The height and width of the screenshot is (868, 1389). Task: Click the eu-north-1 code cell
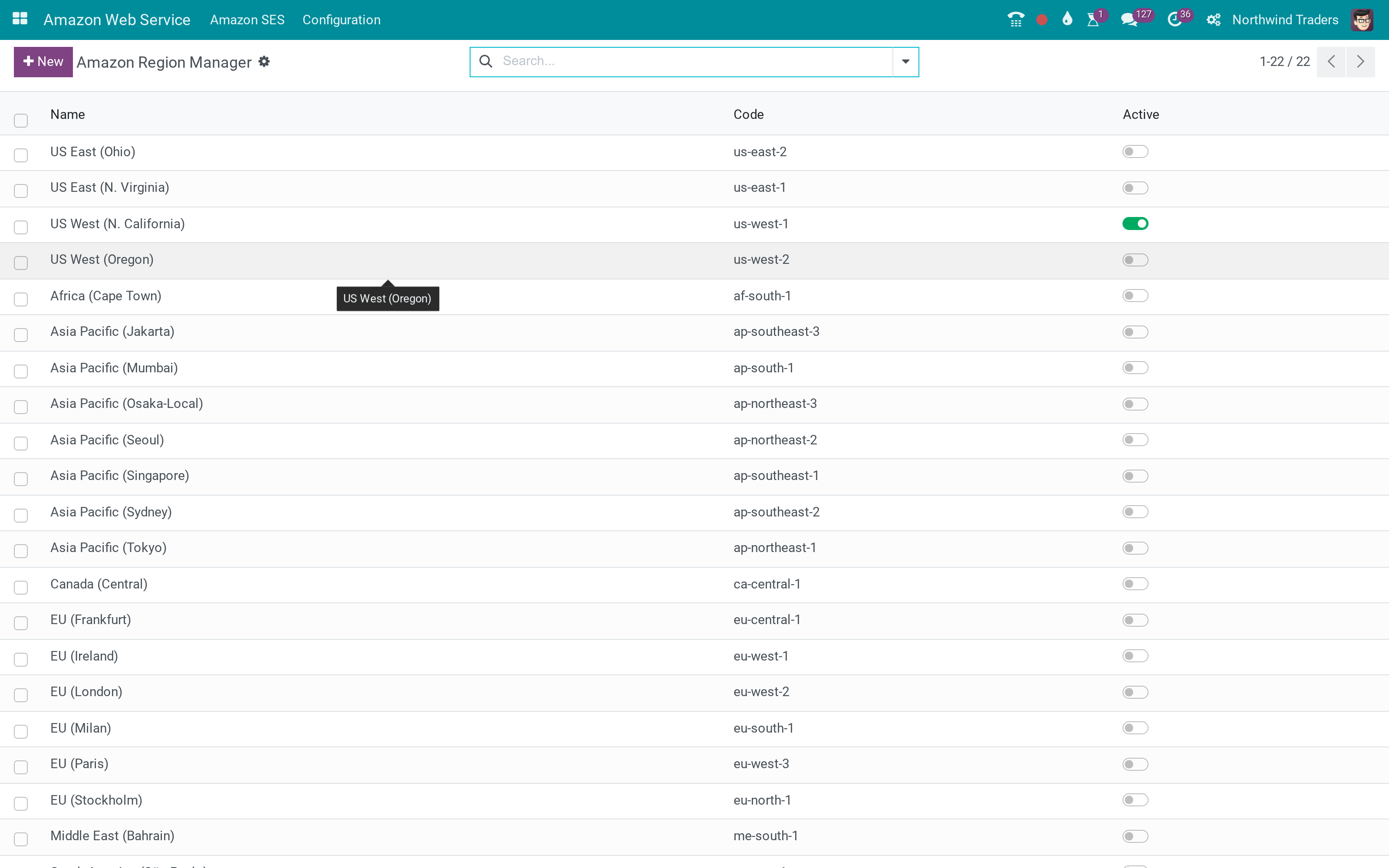(x=762, y=800)
